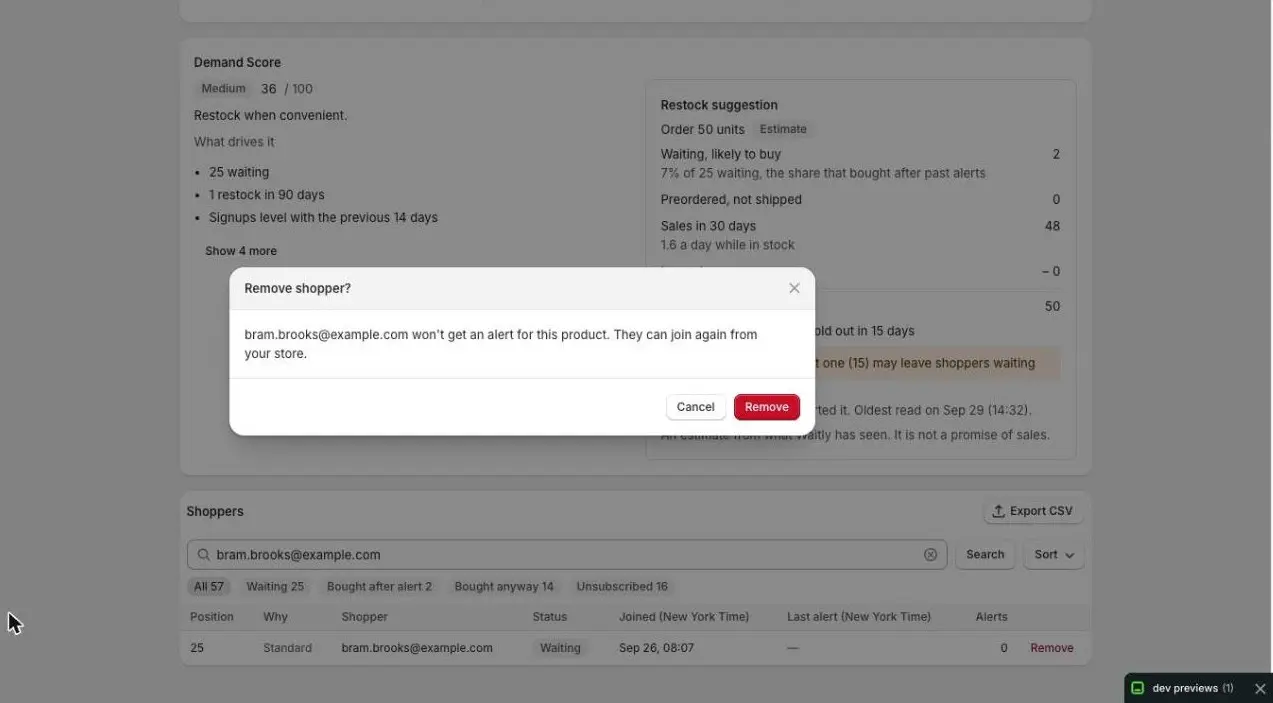This screenshot has height=703, width=1273.
Task: Click the Waiting status badge in row
Action: coord(560,648)
